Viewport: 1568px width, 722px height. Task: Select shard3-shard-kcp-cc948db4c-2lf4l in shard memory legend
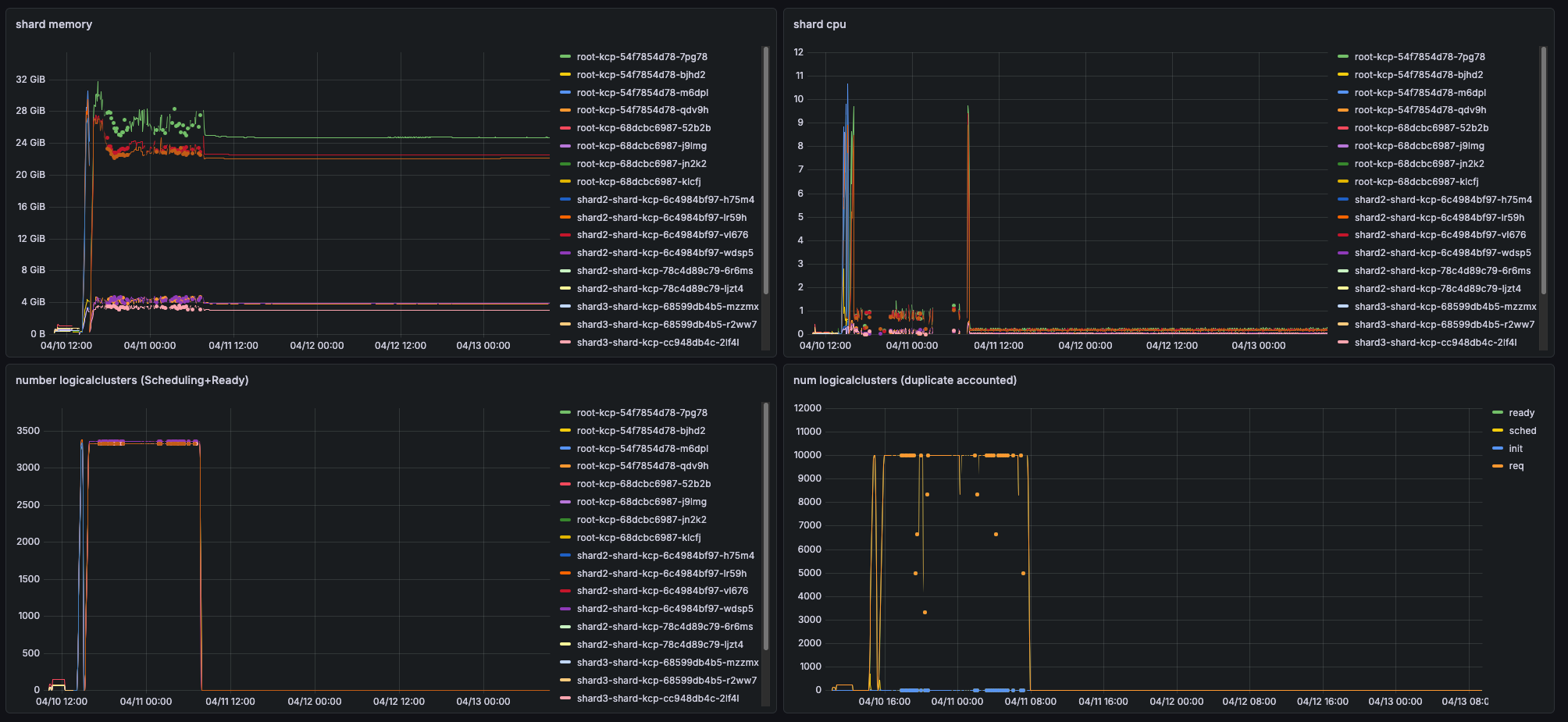pyautogui.click(x=657, y=343)
